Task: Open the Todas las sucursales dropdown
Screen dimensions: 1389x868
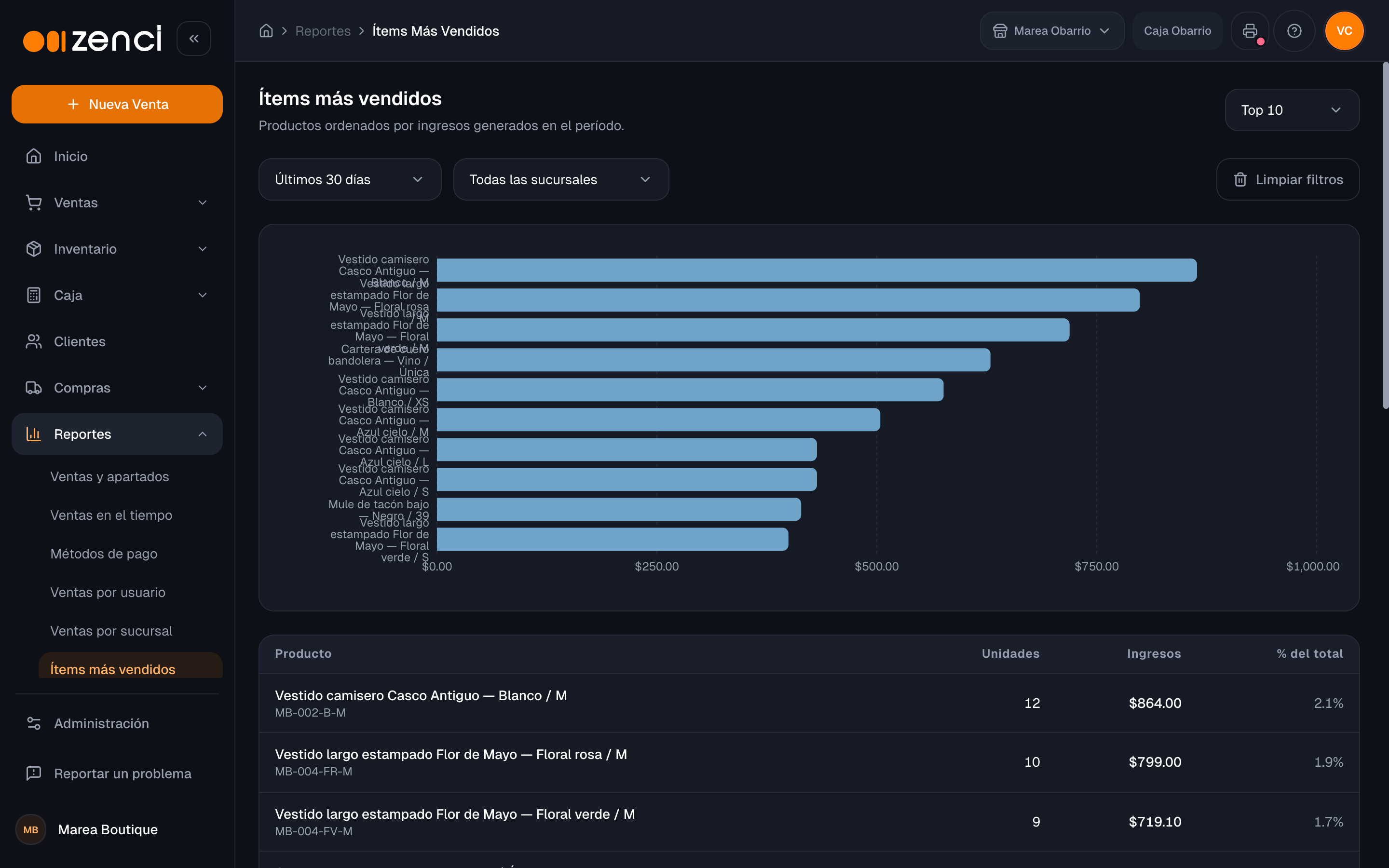Action: [x=561, y=180]
